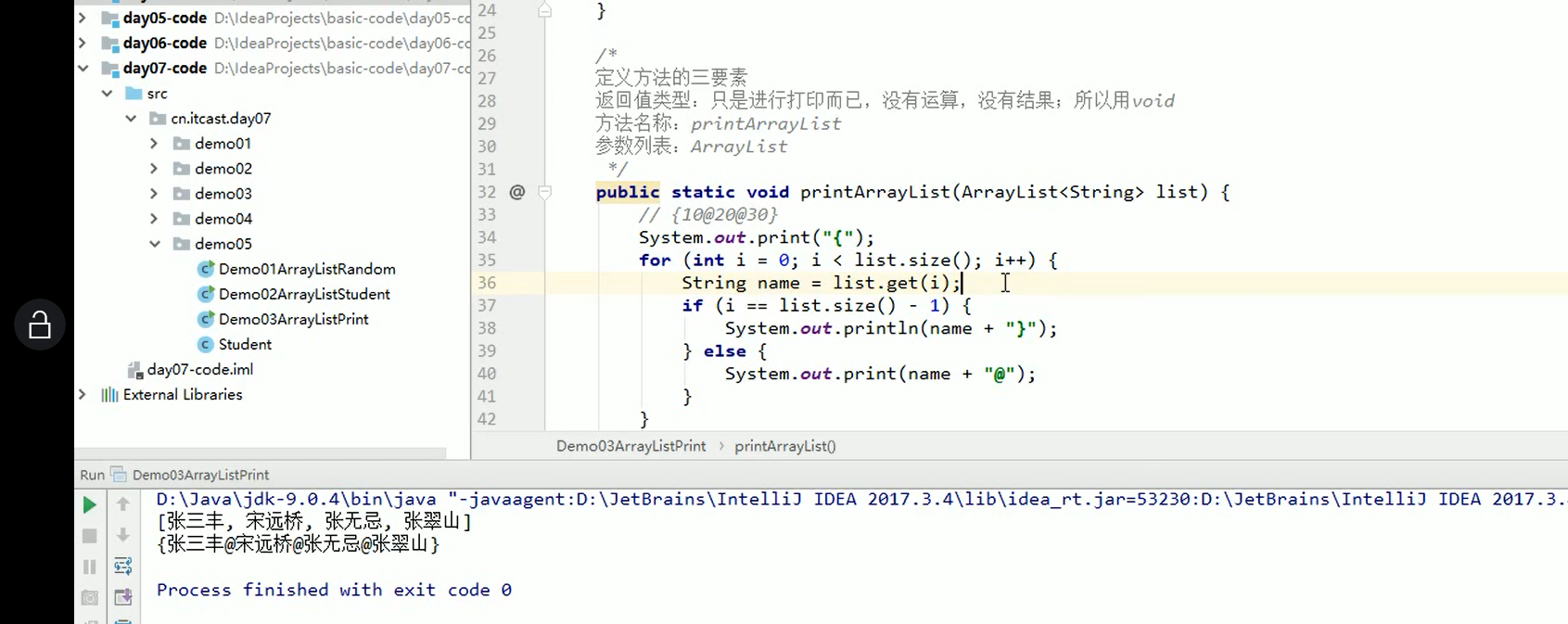This screenshot has height=624, width=1568.
Task: Select day07-code.iml file
Action: [200, 369]
